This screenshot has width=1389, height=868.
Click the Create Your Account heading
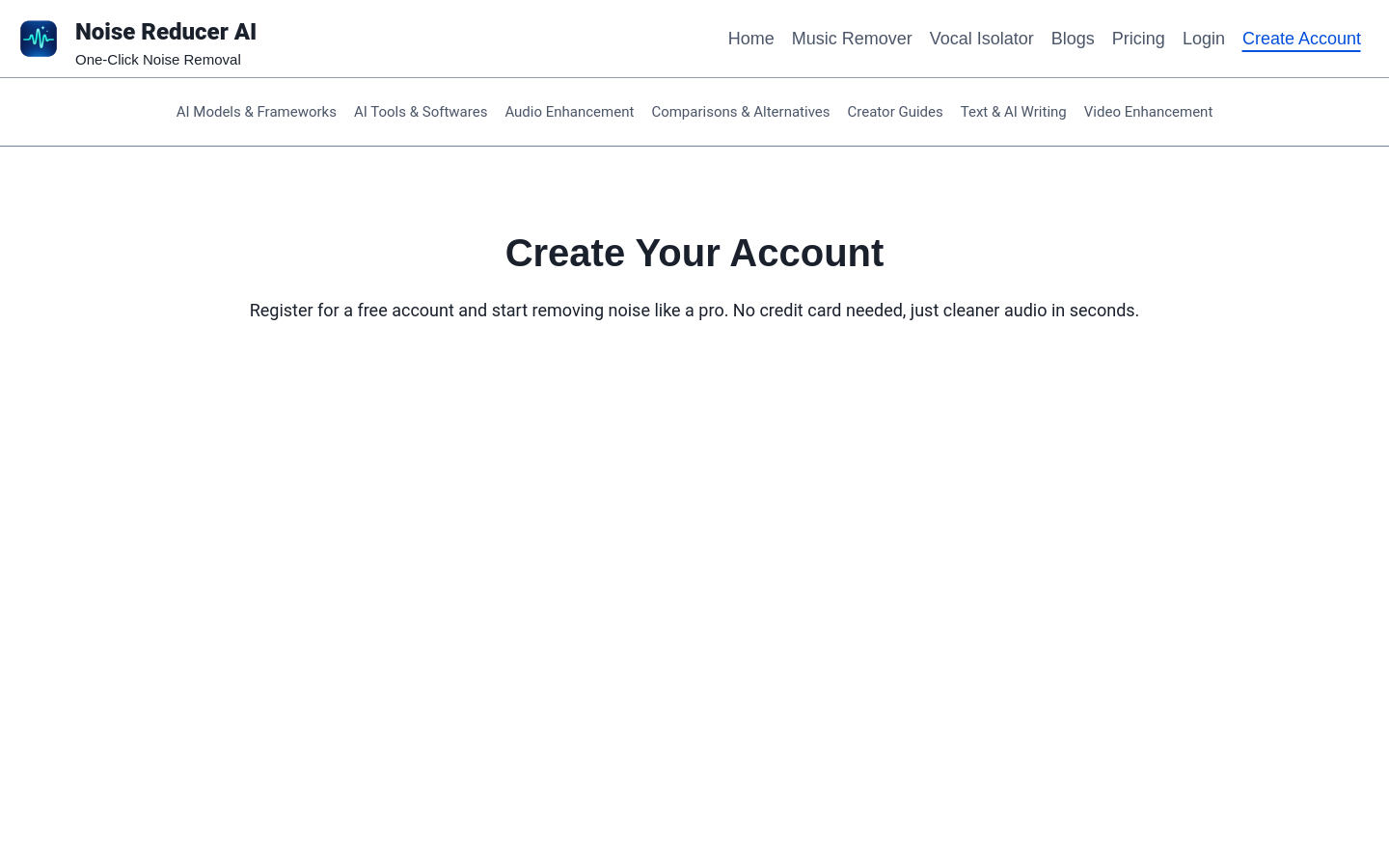(x=694, y=253)
